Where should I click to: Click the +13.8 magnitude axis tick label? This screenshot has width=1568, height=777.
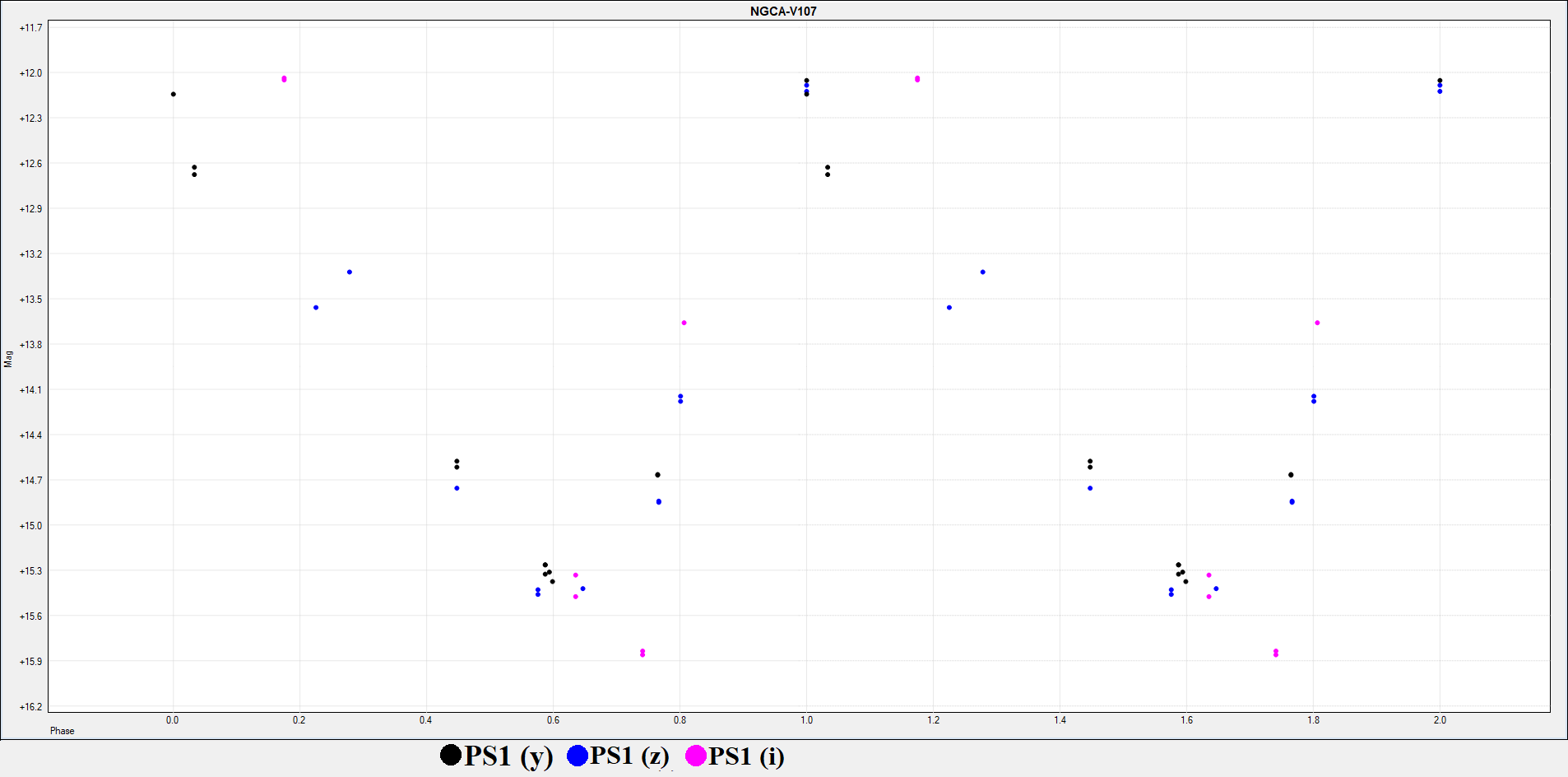(30, 345)
